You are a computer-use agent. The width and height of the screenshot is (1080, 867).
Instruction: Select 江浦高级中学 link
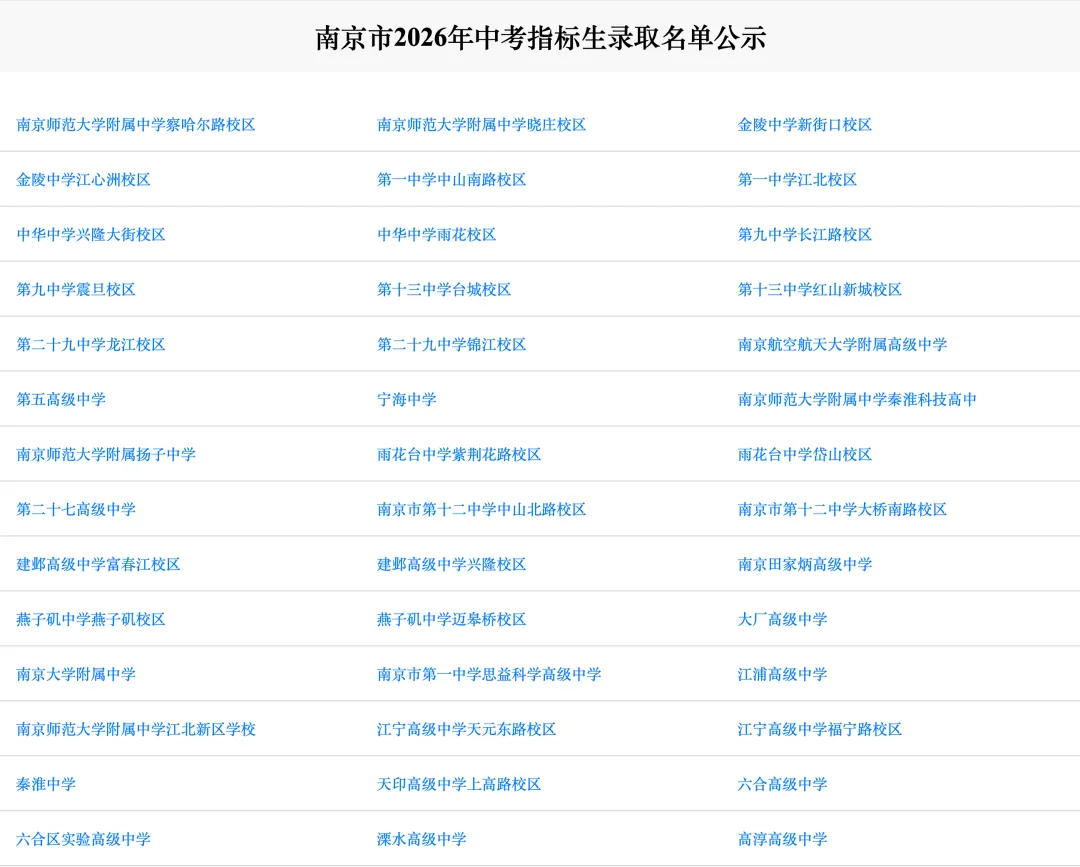point(782,674)
